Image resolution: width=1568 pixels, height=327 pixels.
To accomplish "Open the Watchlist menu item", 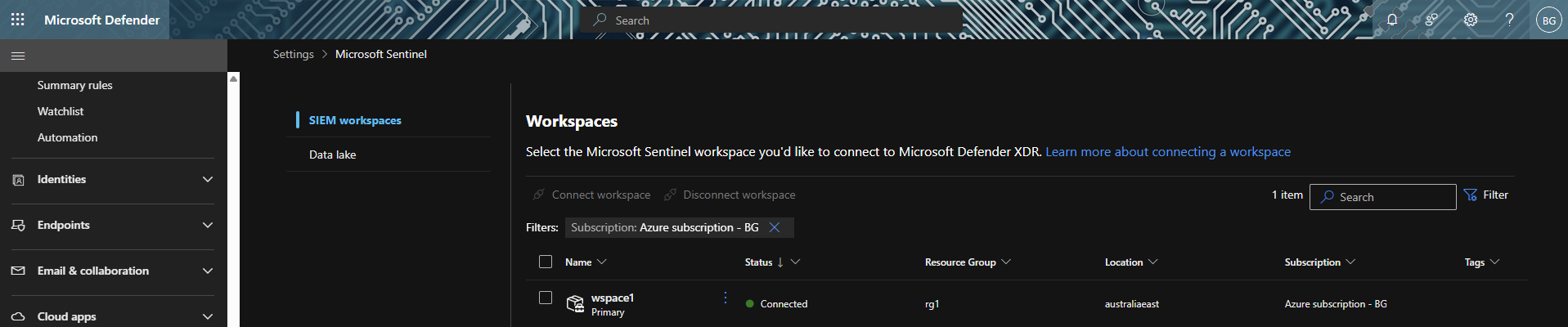I will tap(61, 111).
